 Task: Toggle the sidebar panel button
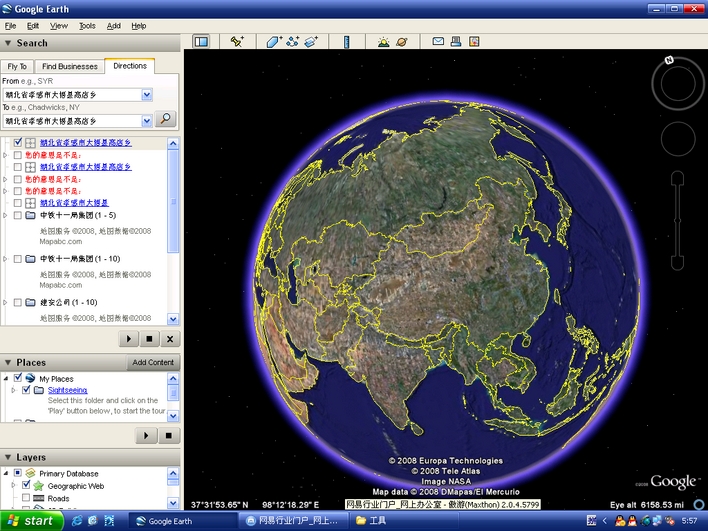pyautogui.click(x=201, y=42)
